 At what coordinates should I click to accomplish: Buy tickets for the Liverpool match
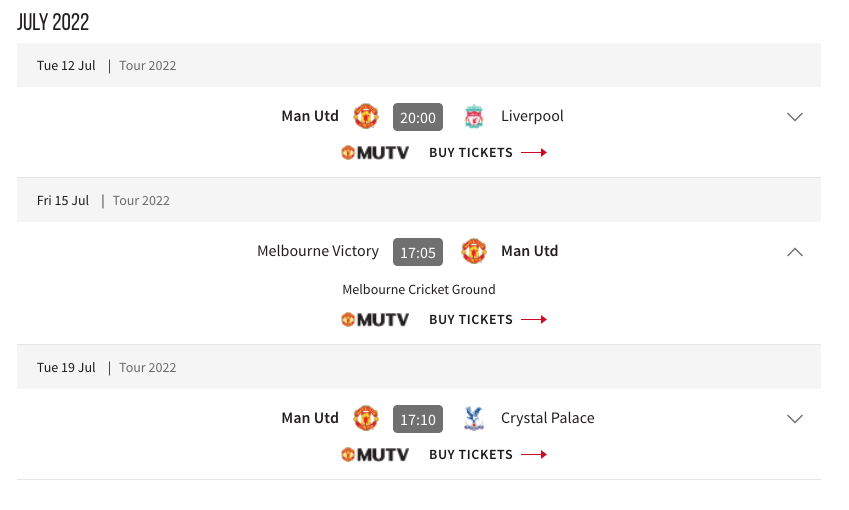click(x=488, y=153)
